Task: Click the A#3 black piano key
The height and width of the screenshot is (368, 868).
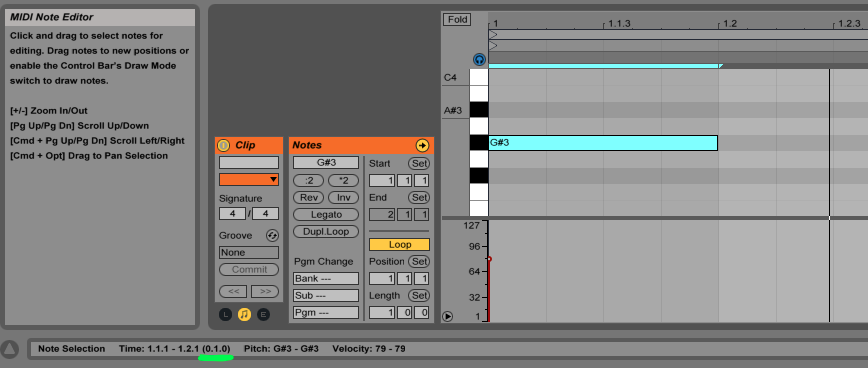Action: 479,110
